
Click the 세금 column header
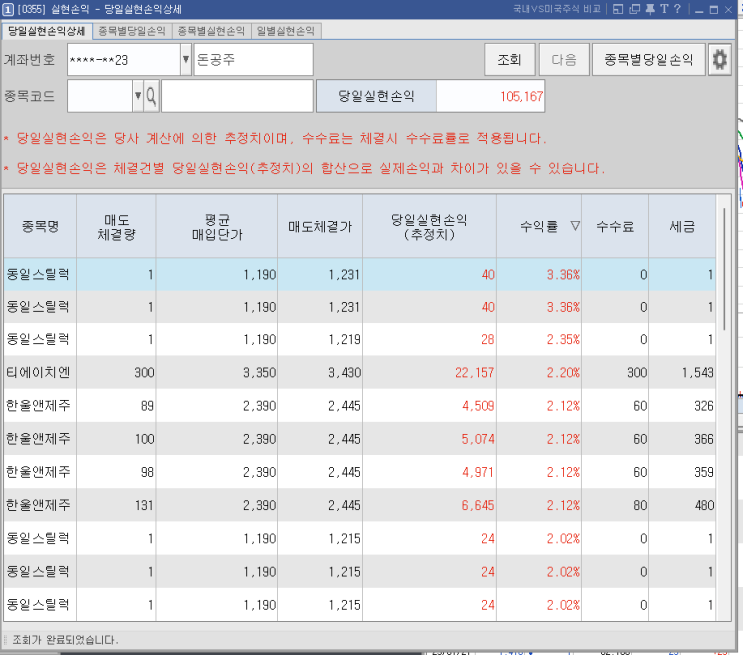click(x=682, y=227)
